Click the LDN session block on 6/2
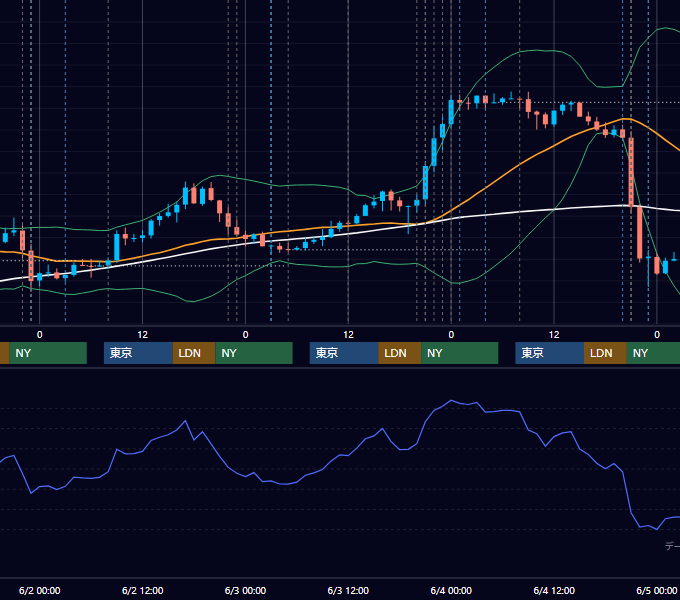Screen dimensions: 680x600 click(x=194, y=353)
